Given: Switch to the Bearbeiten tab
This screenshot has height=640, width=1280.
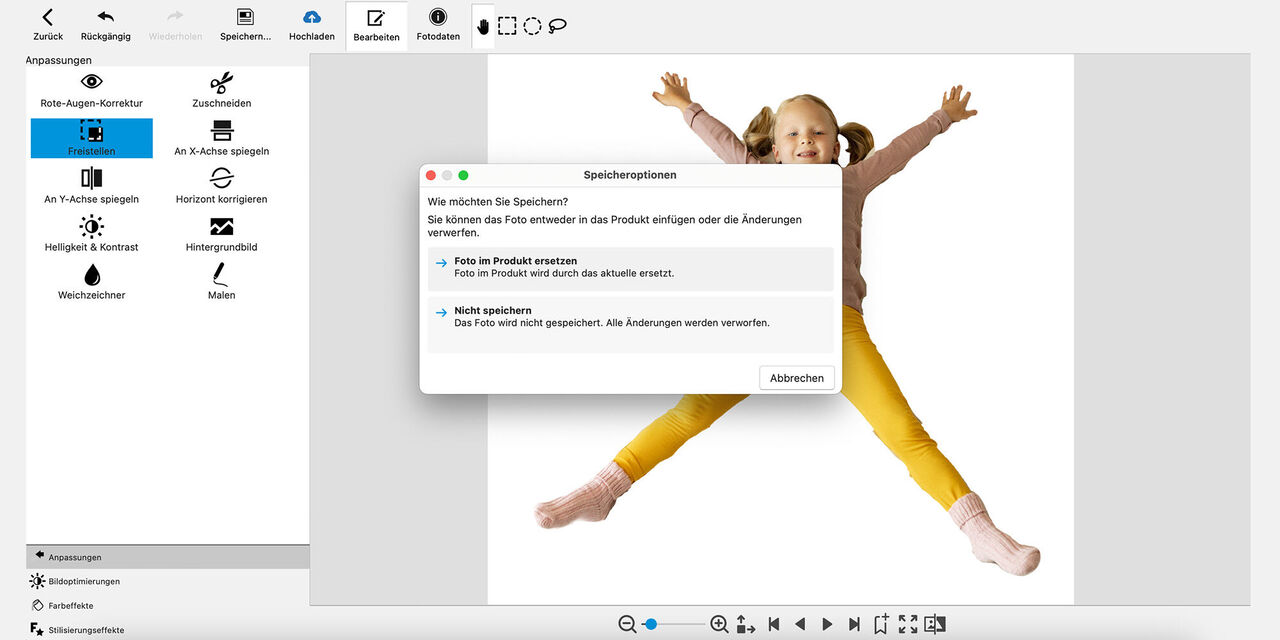Looking at the screenshot, I should [x=376, y=26].
